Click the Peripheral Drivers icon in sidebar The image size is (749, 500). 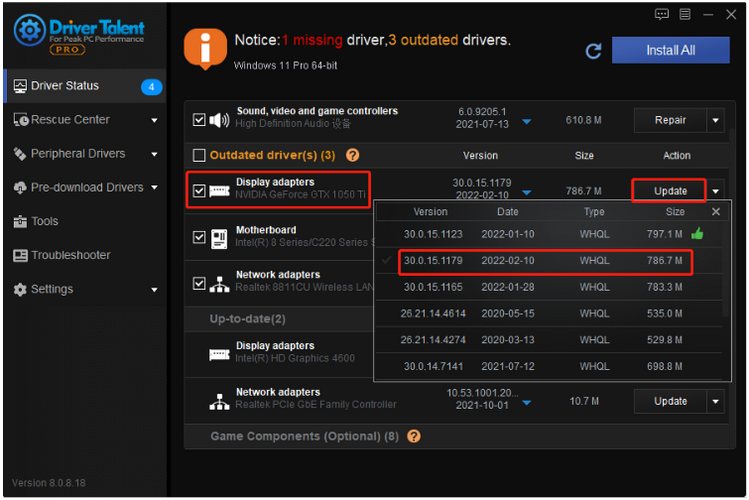20,154
